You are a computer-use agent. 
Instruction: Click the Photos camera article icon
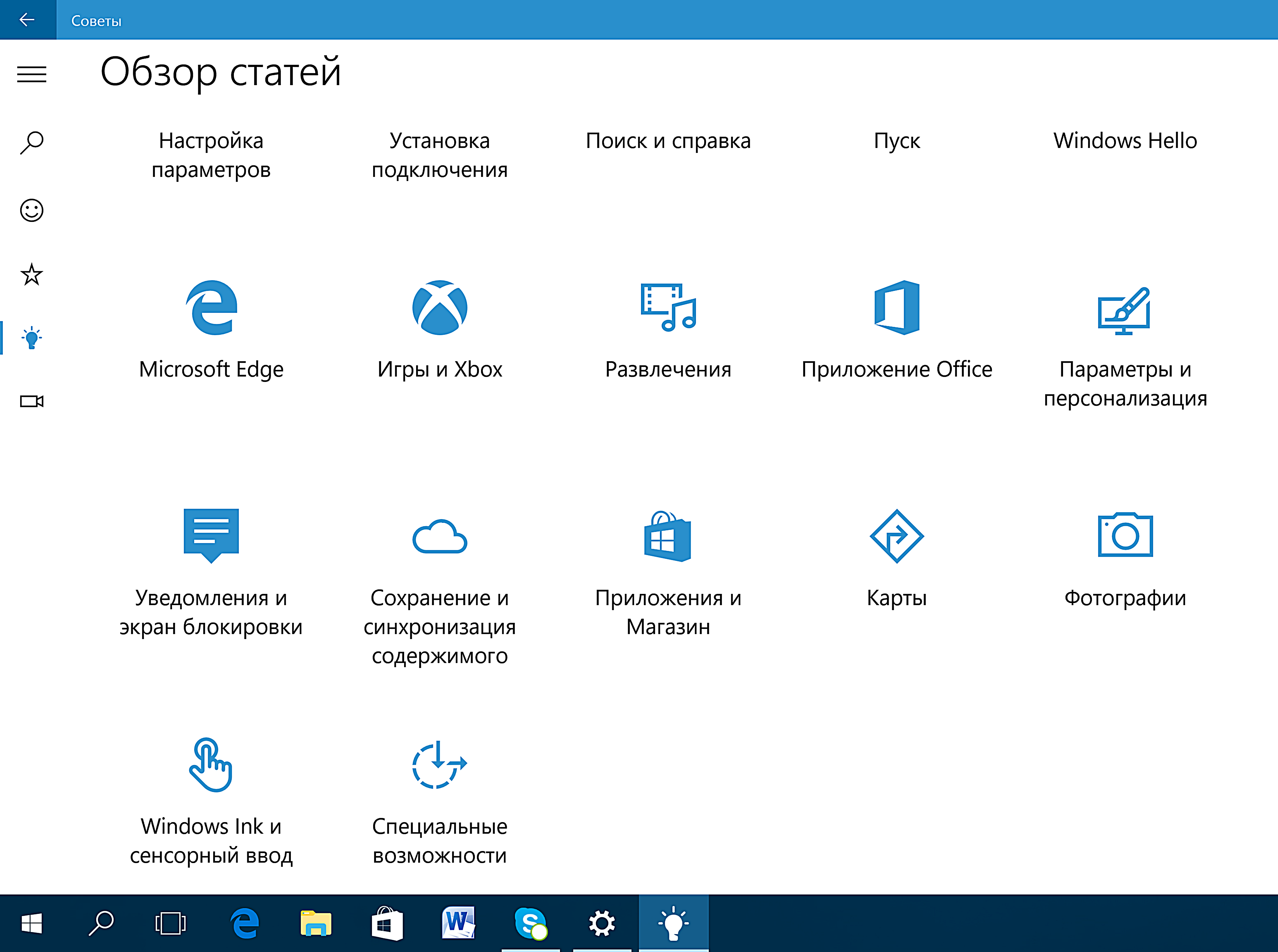(1125, 535)
